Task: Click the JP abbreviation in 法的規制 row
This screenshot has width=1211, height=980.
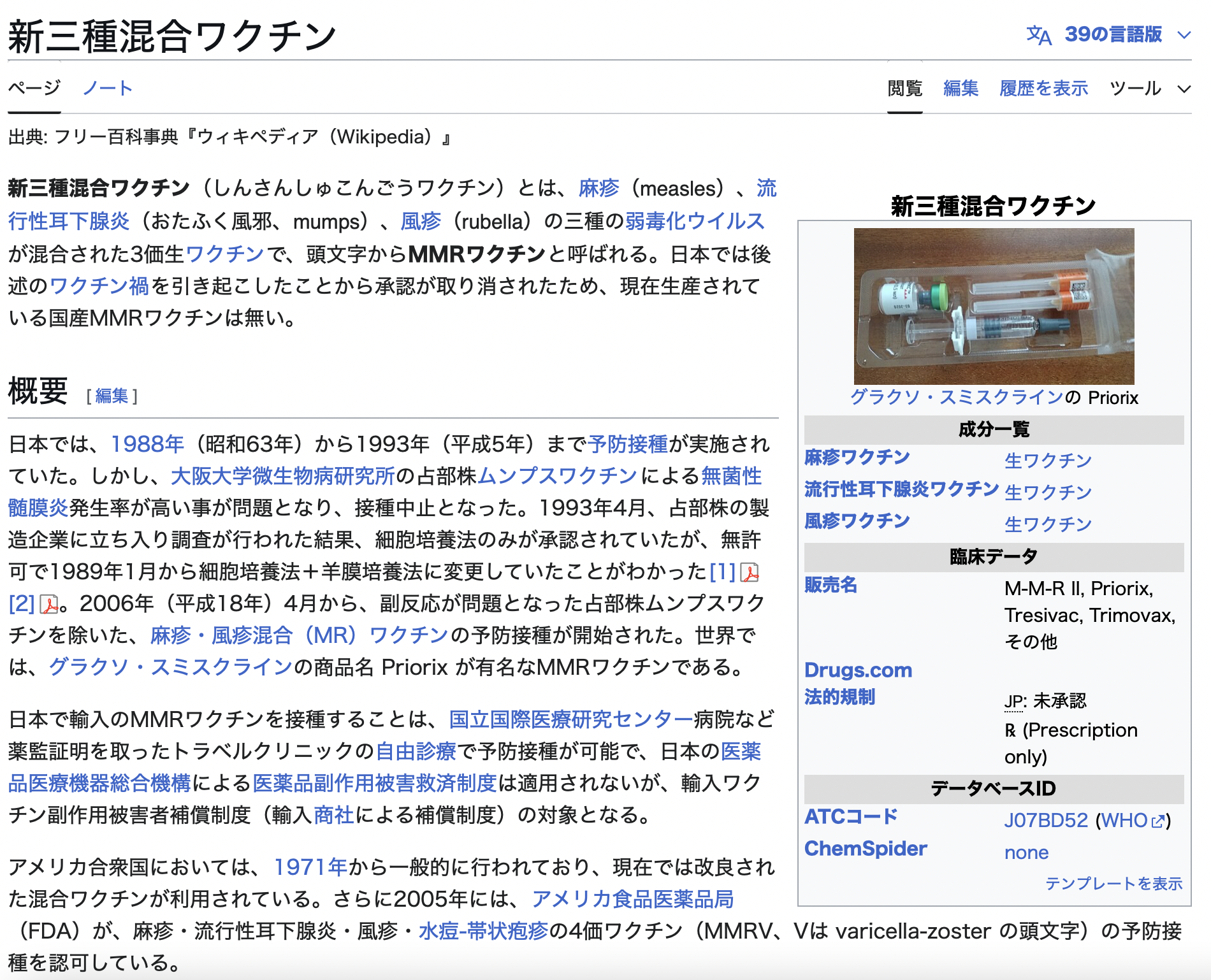Action: [x=1013, y=701]
